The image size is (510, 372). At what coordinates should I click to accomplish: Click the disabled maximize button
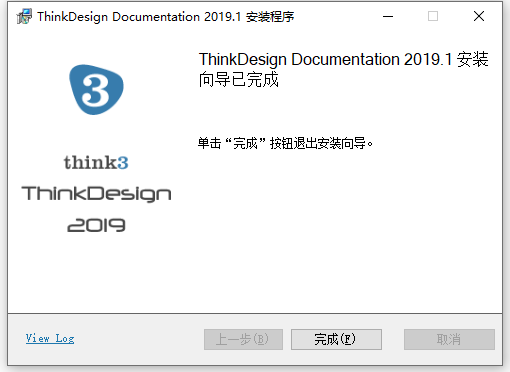[x=433, y=16]
